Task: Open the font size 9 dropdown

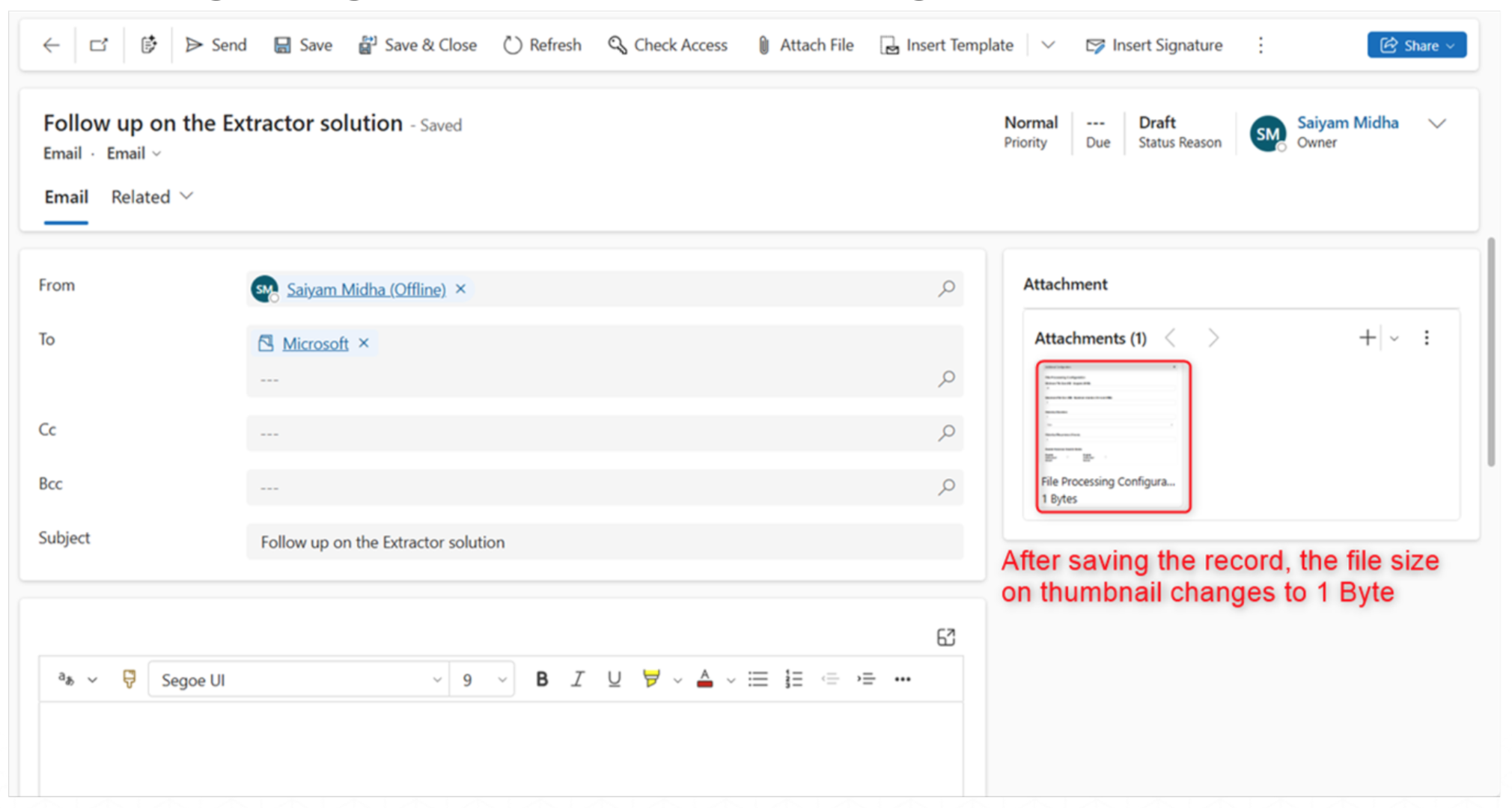Action: [x=483, y=679]
